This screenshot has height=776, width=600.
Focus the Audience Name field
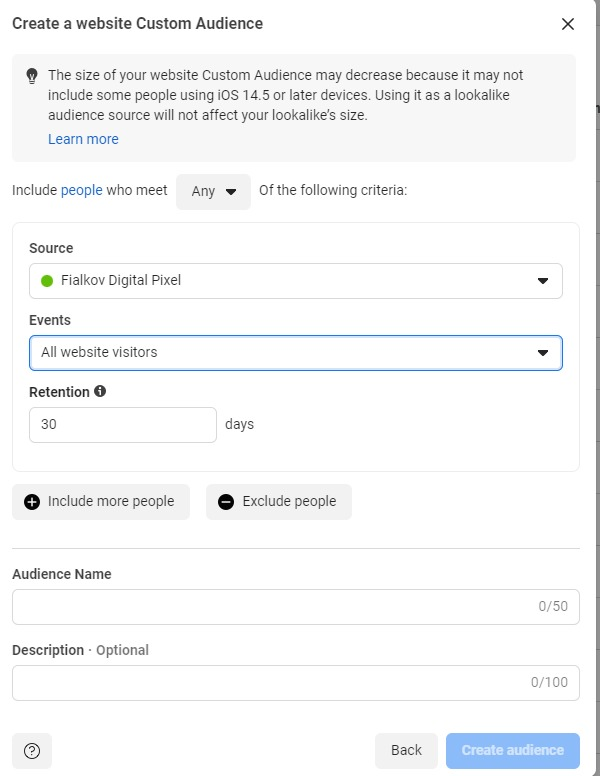296,607
